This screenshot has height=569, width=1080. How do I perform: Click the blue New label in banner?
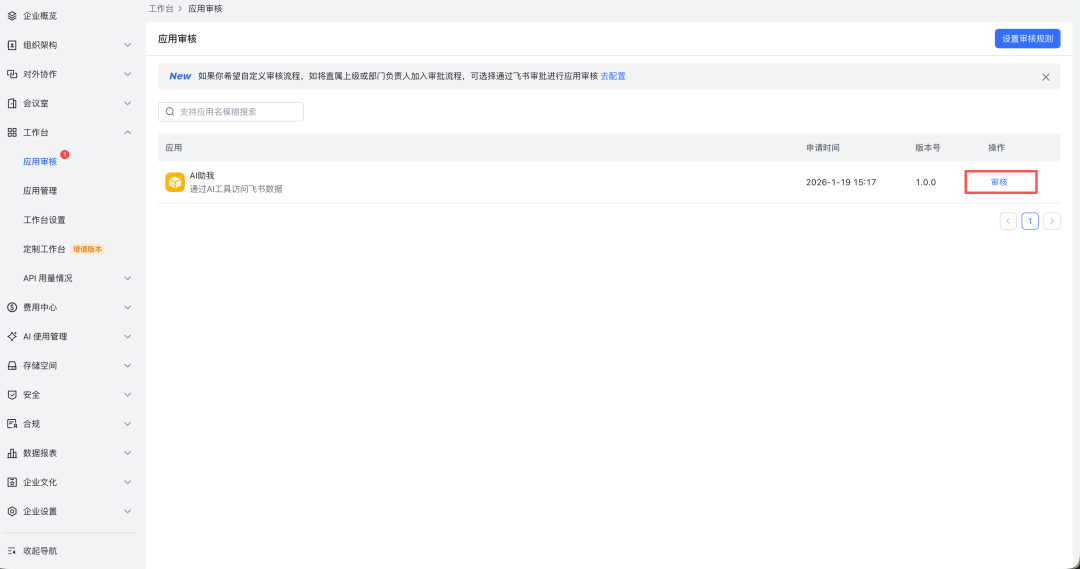(x=180, y=76)
